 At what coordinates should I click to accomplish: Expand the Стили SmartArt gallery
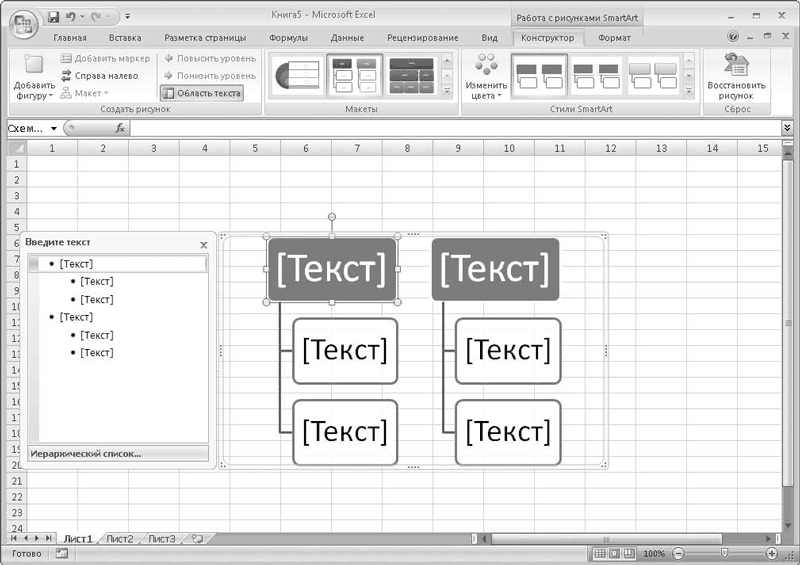(x=689, y=91)
